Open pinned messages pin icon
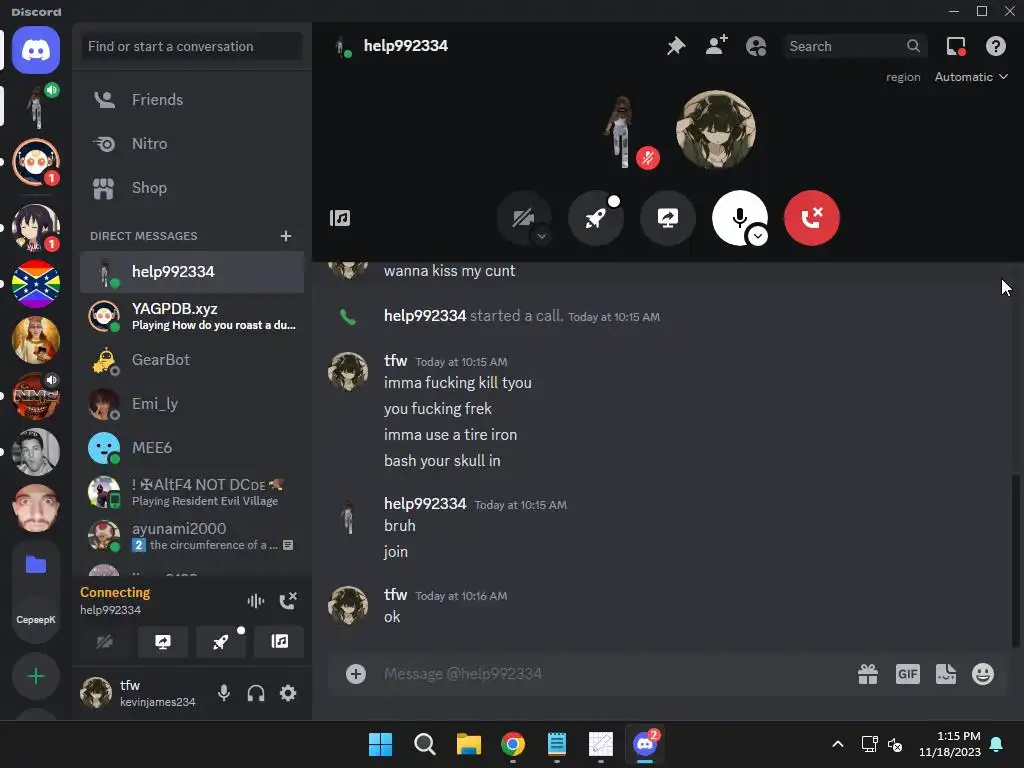Viewport: 1024px width, 768px height. click(676, 46)
